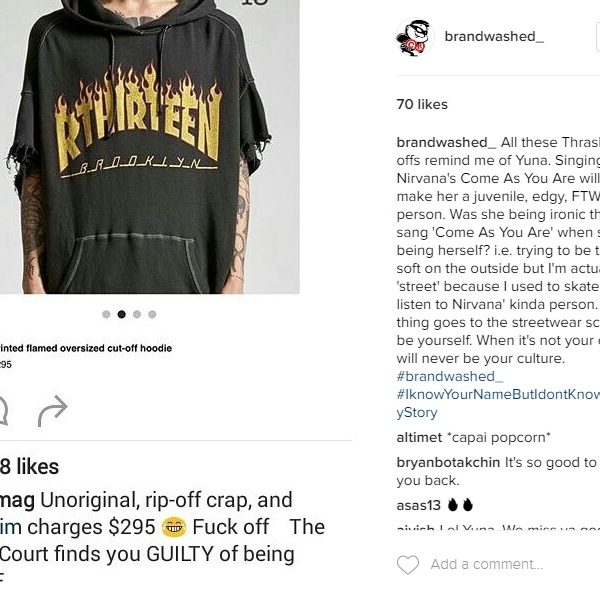The image size is (600, 595).
Task: Select the second carousel dot
Action: (x=122, y=314)
